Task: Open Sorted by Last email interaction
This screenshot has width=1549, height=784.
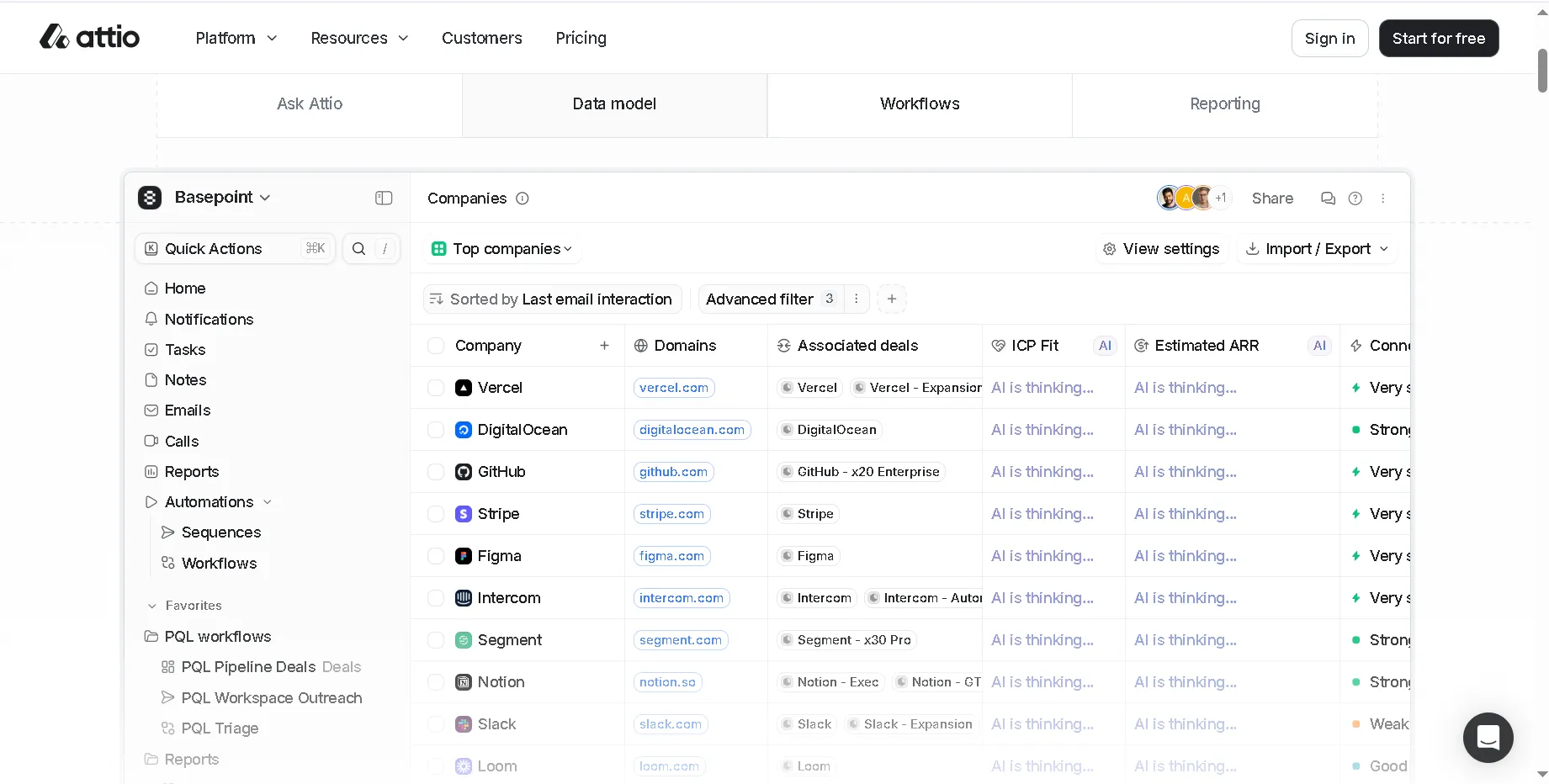Action: [552, 299]
